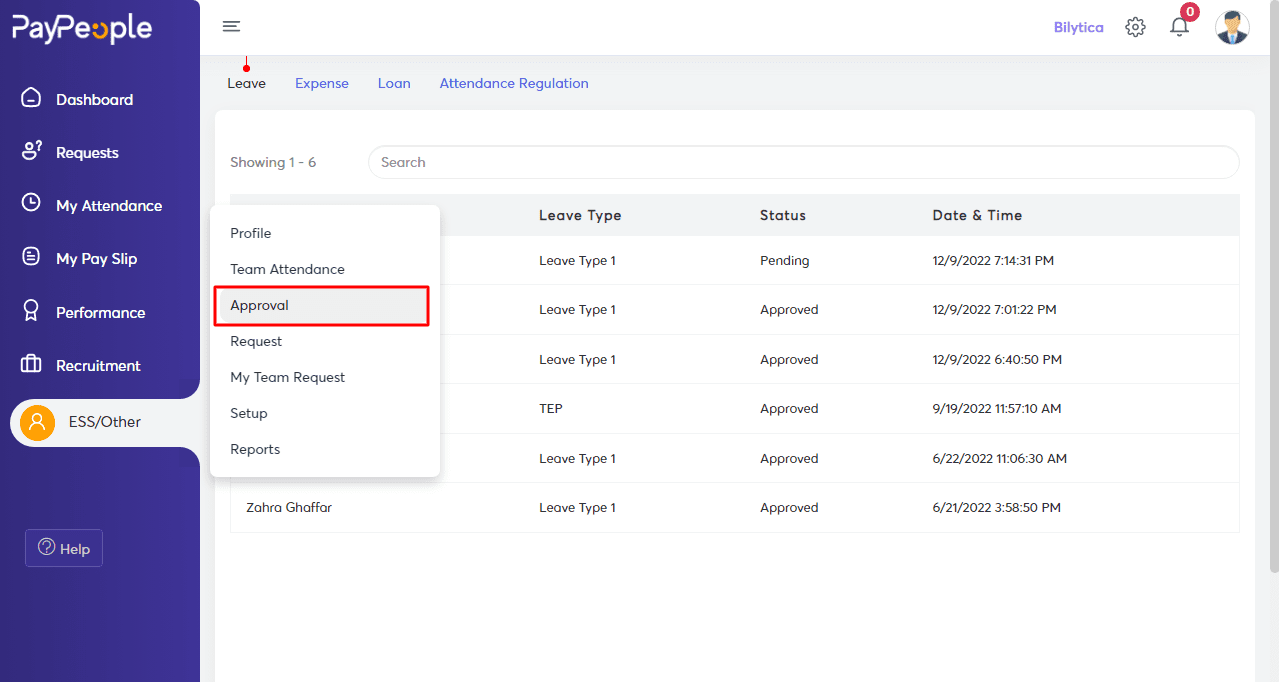Click the Bilytica company link
1279x682 pixels.
pyautogui.click(x=1079, y=27)
